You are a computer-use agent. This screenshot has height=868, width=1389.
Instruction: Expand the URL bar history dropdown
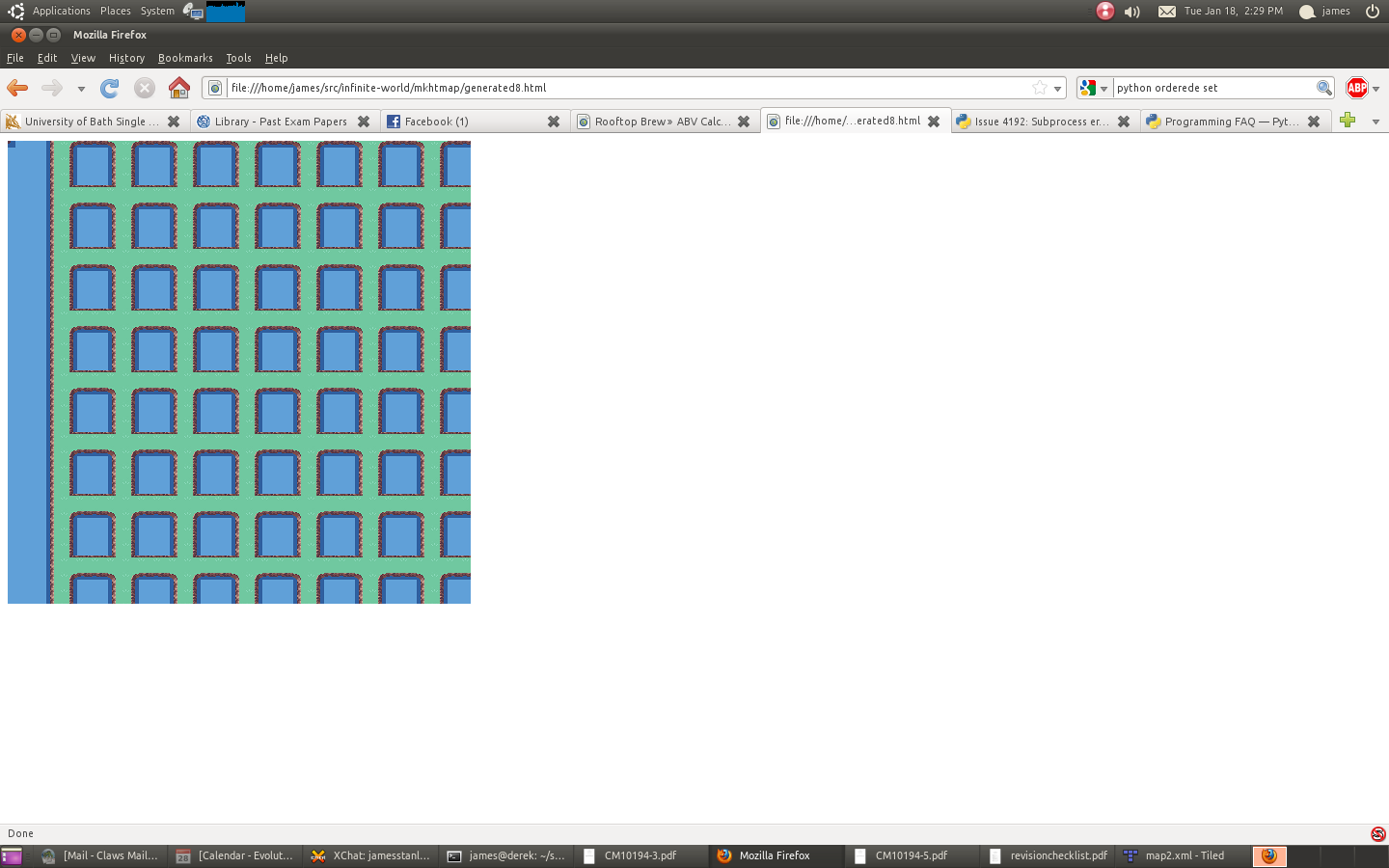point(1058,89)
